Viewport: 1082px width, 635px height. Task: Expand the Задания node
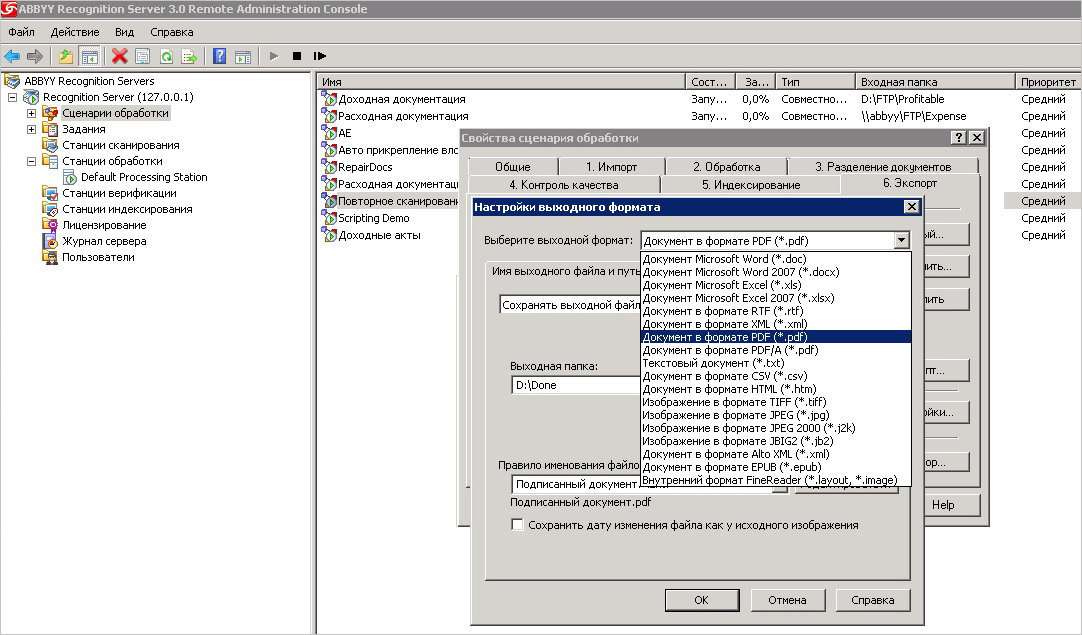click(x=31, y=129)
